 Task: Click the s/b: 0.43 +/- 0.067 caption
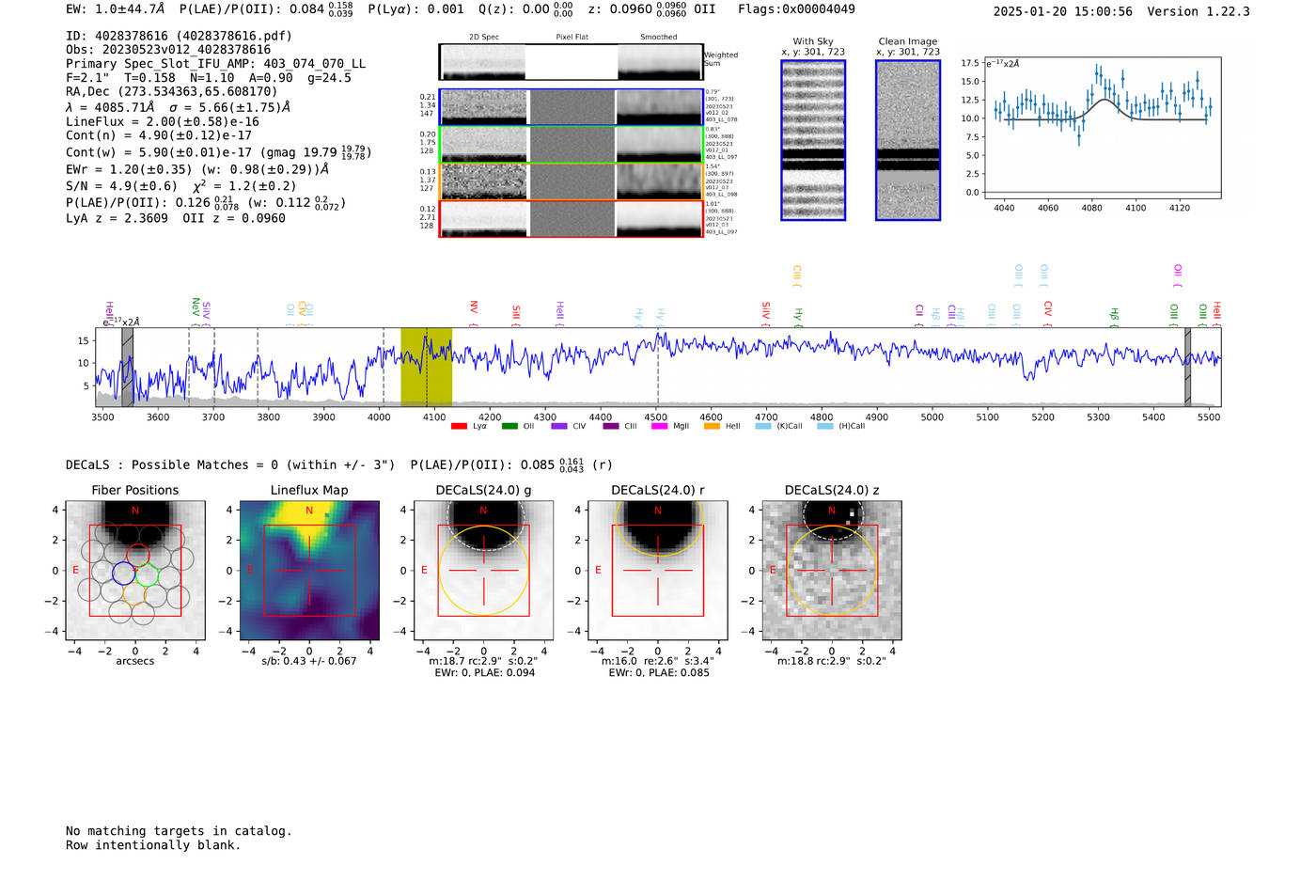pyautogui.click(x=309, y=661)
